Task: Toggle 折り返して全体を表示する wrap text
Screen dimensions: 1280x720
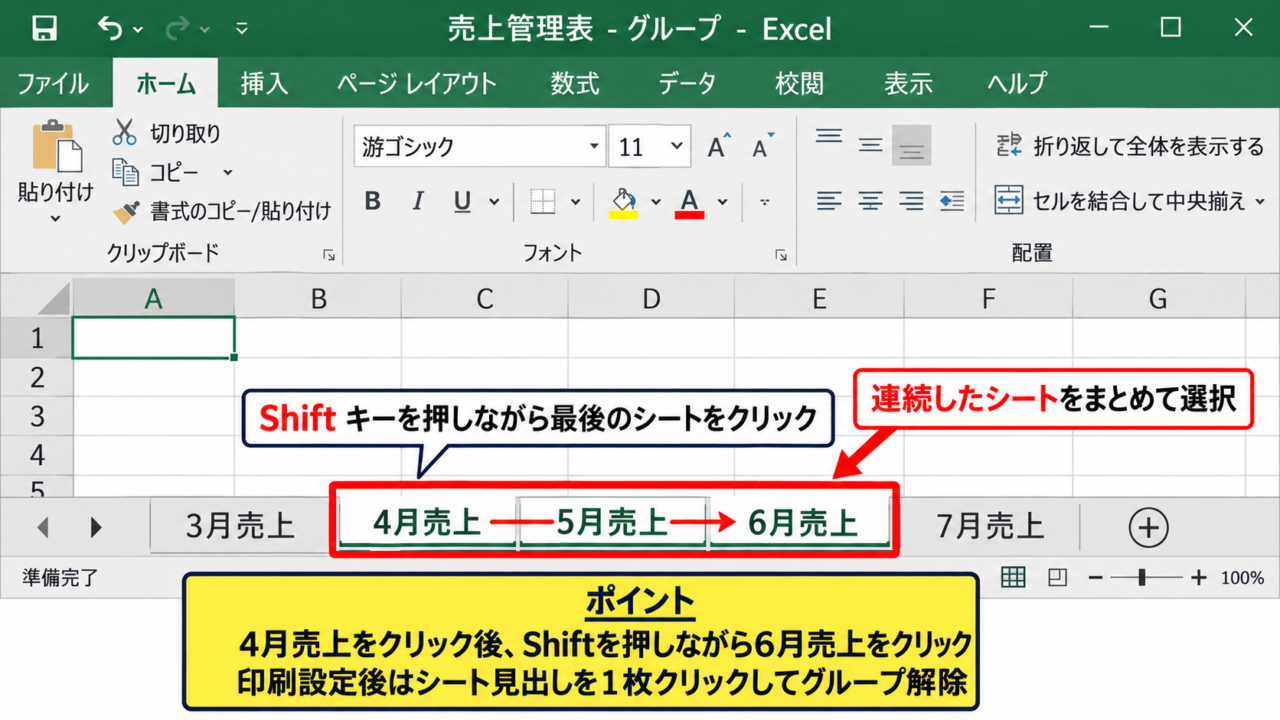Action: point(1131,147)
